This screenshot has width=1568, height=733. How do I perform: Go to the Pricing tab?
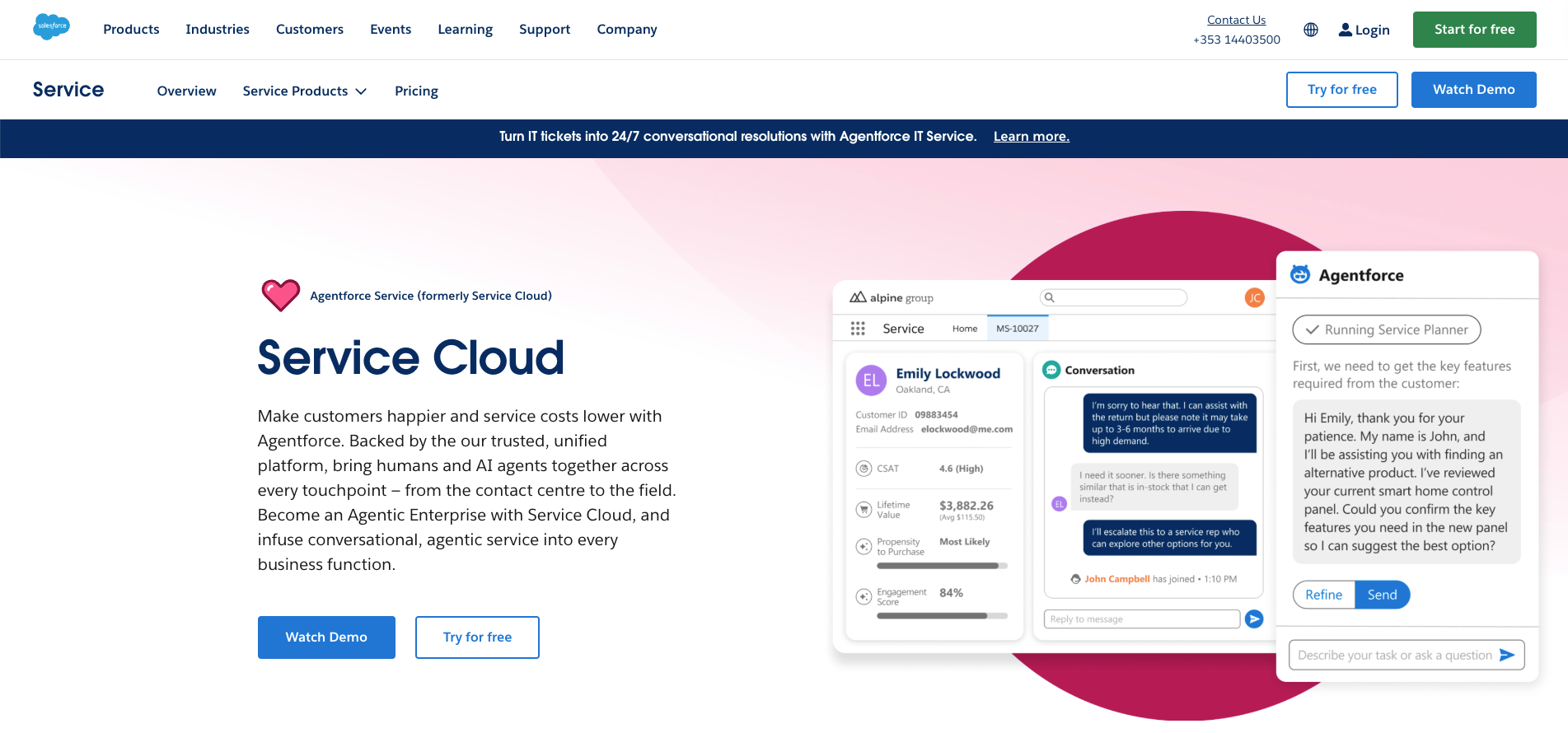(416, 91)
